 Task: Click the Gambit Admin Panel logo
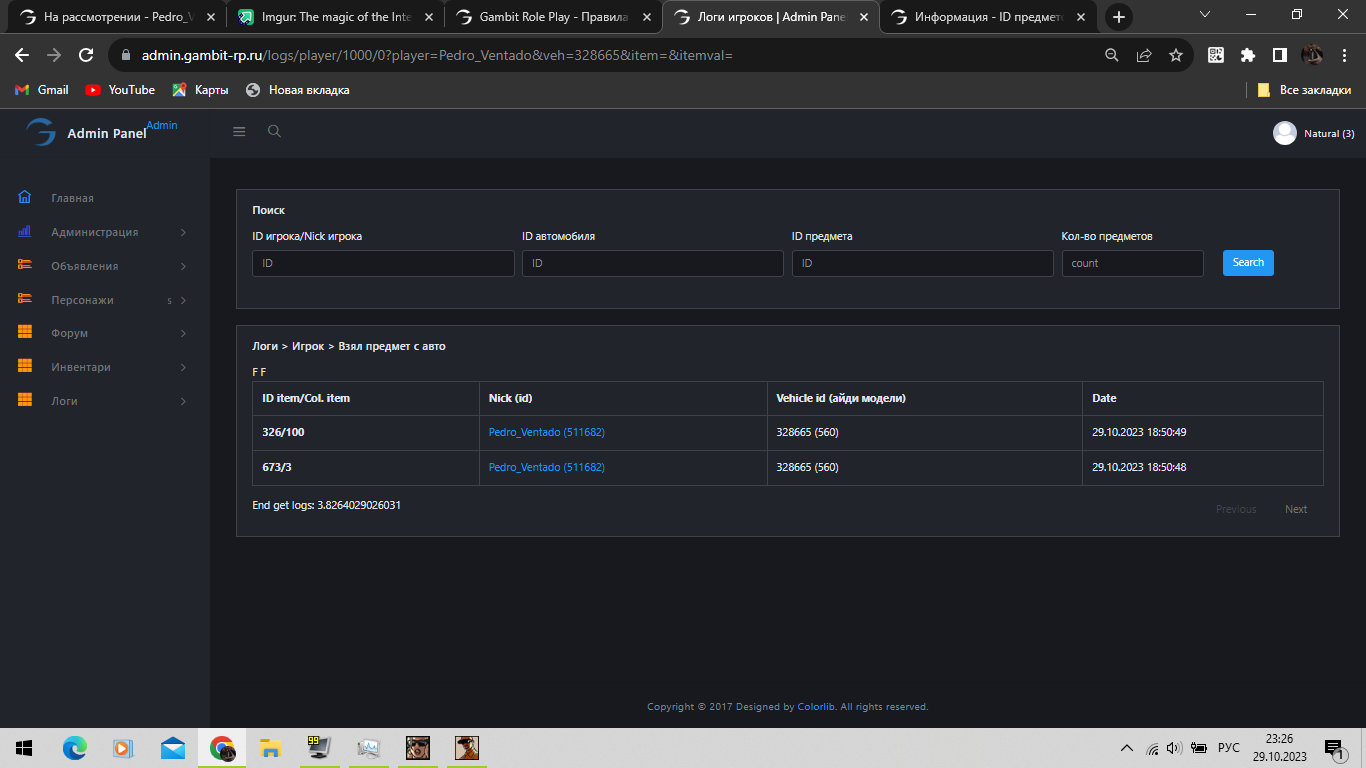point(42,132)
